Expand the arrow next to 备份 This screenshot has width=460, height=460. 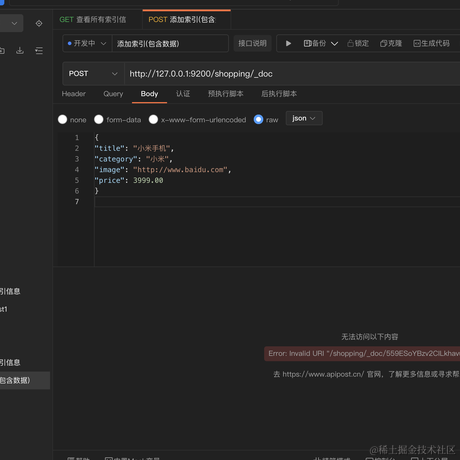pos(334,44)
